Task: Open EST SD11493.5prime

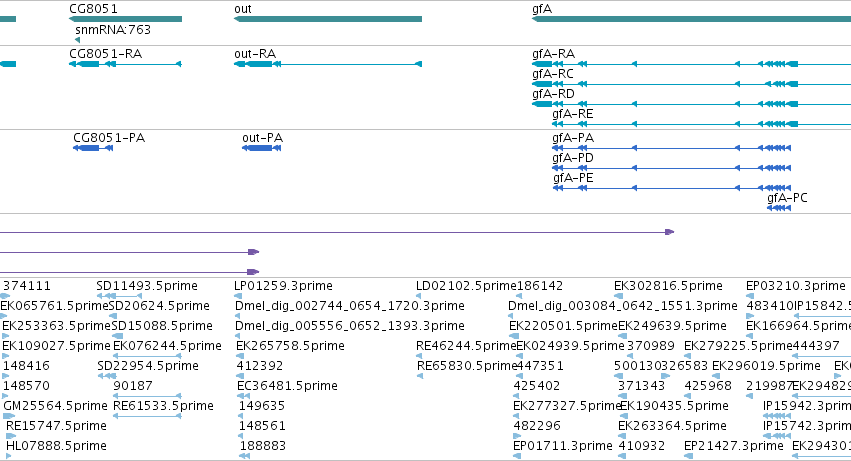Action: point(147,286)
